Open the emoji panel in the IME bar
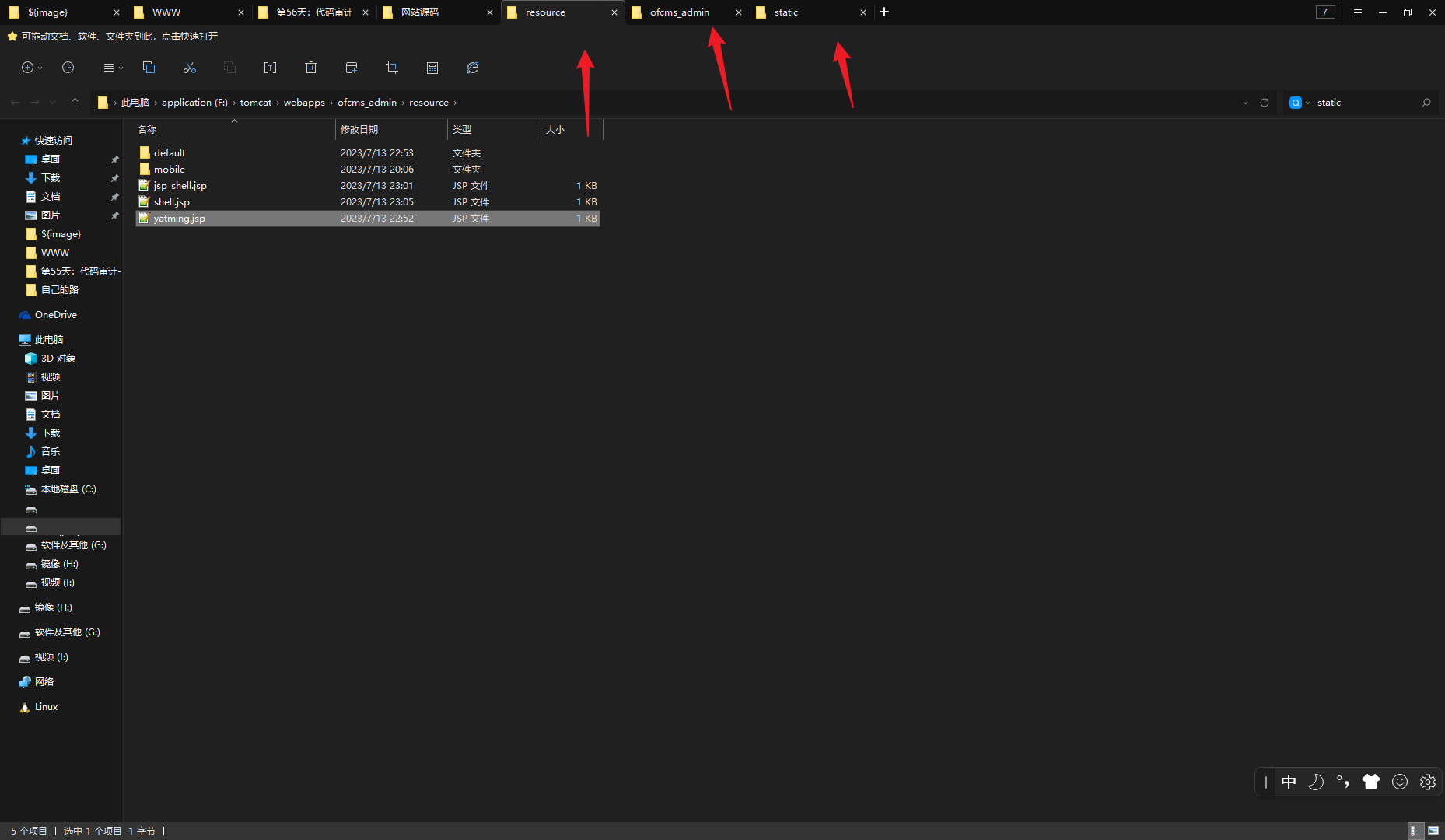1445x840 pixels. pyautogui.click(x=1399, y=782)
